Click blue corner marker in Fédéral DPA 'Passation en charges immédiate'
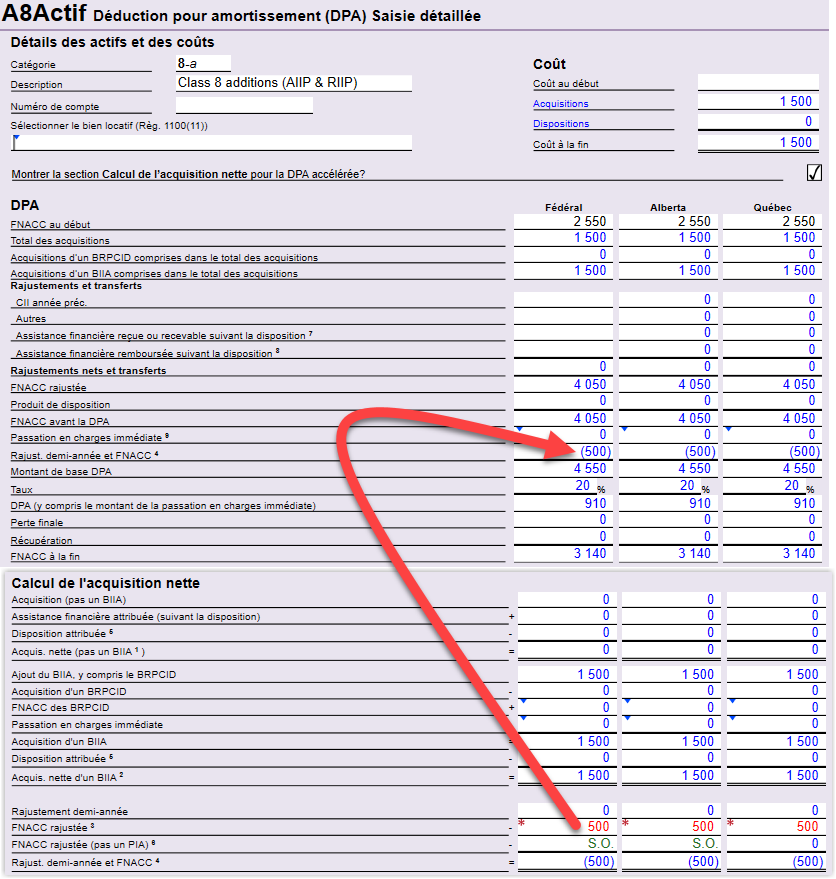 click(x=518, y=429)
